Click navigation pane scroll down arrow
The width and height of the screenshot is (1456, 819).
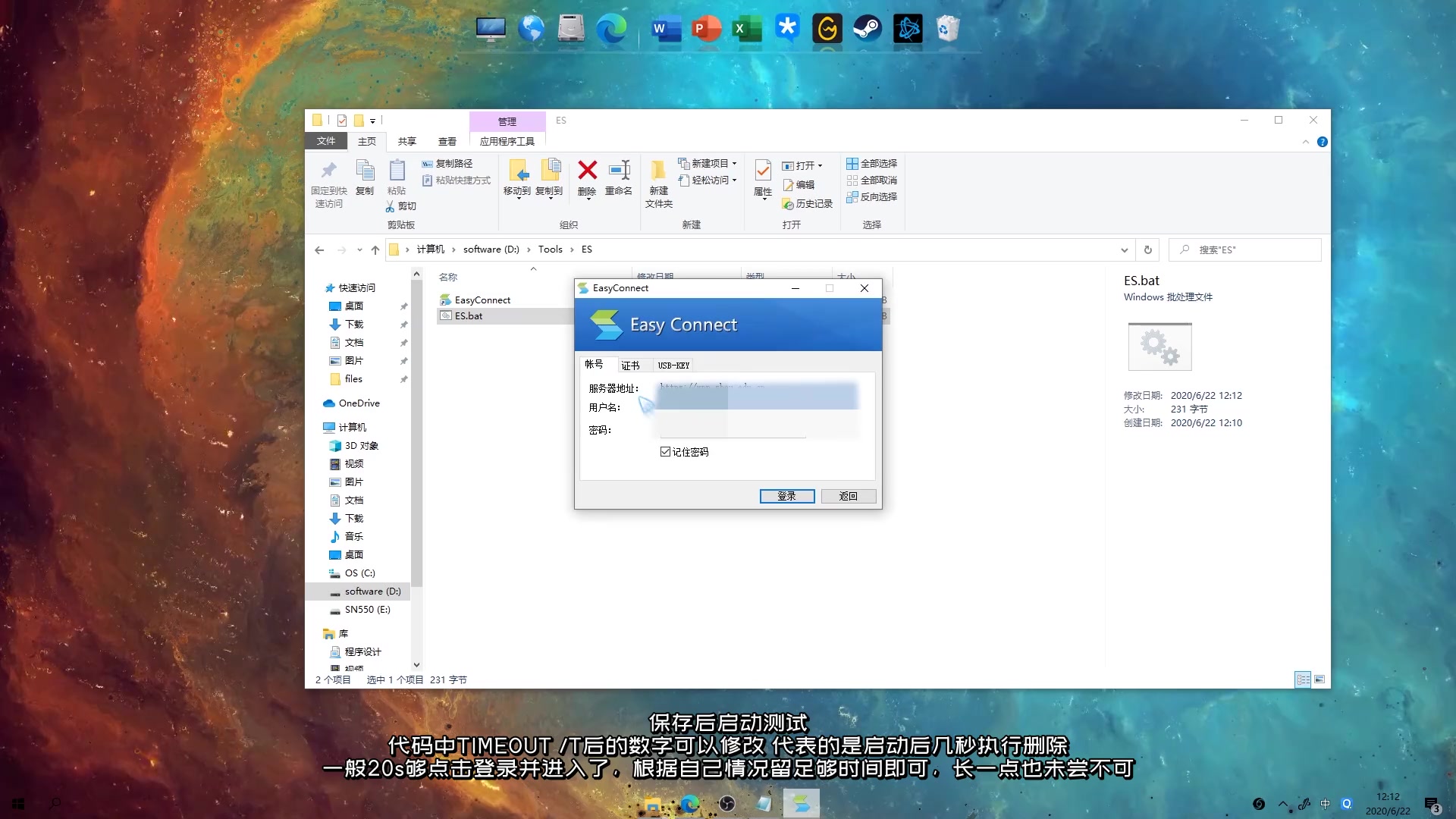[x=416, y=665]
